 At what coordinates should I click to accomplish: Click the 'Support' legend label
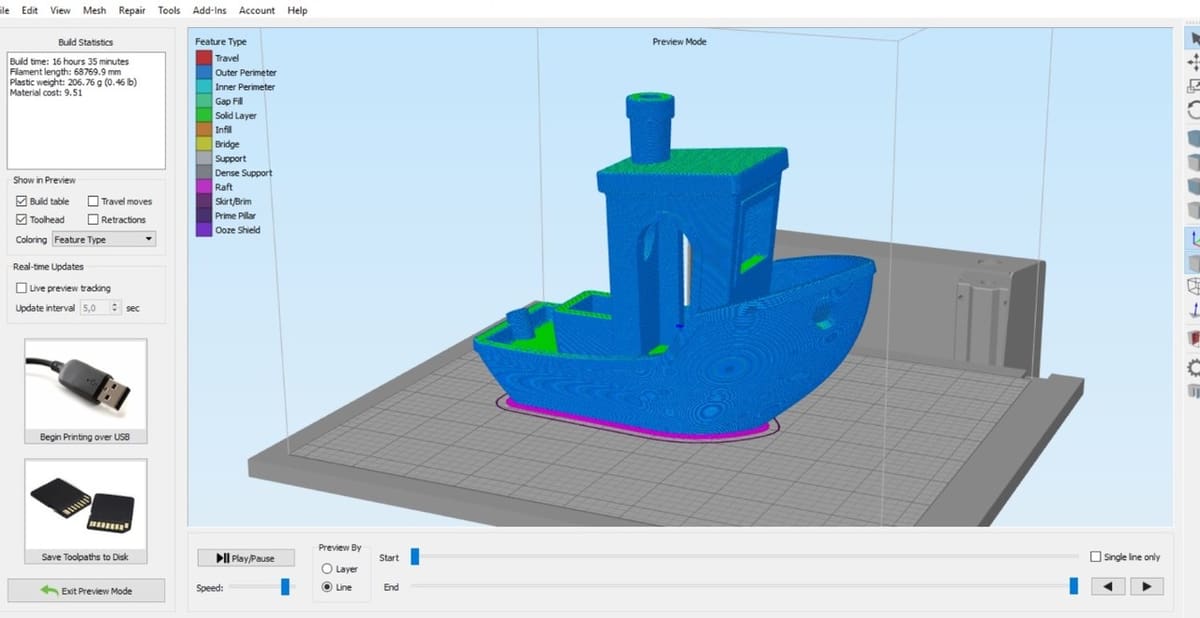(x=230, y=158)
